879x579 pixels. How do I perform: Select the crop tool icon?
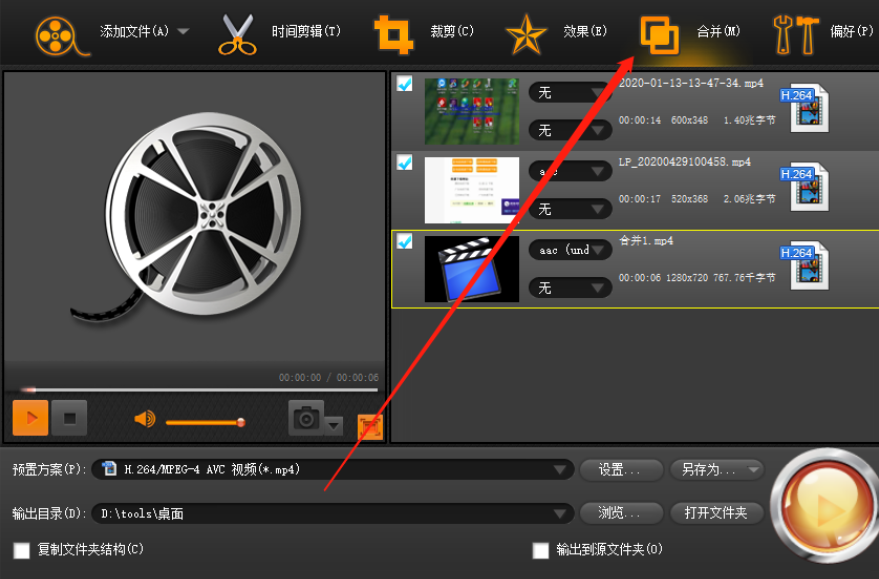pos(394,35)
